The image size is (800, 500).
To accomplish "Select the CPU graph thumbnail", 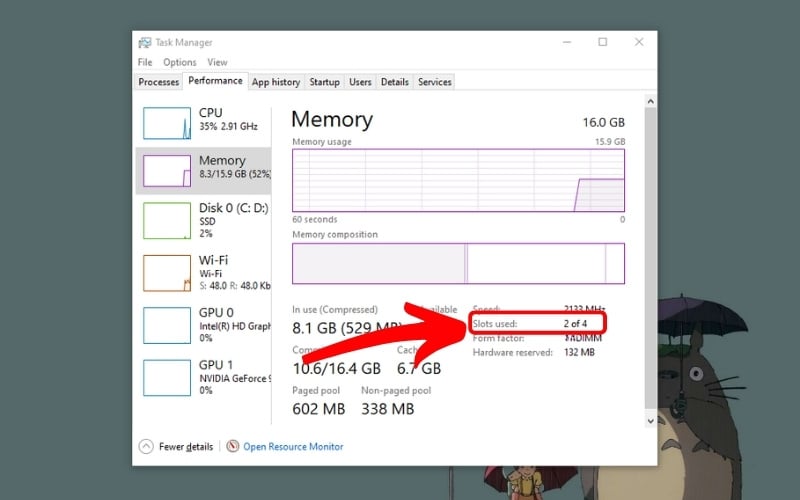I will click(x=167, y=123).
